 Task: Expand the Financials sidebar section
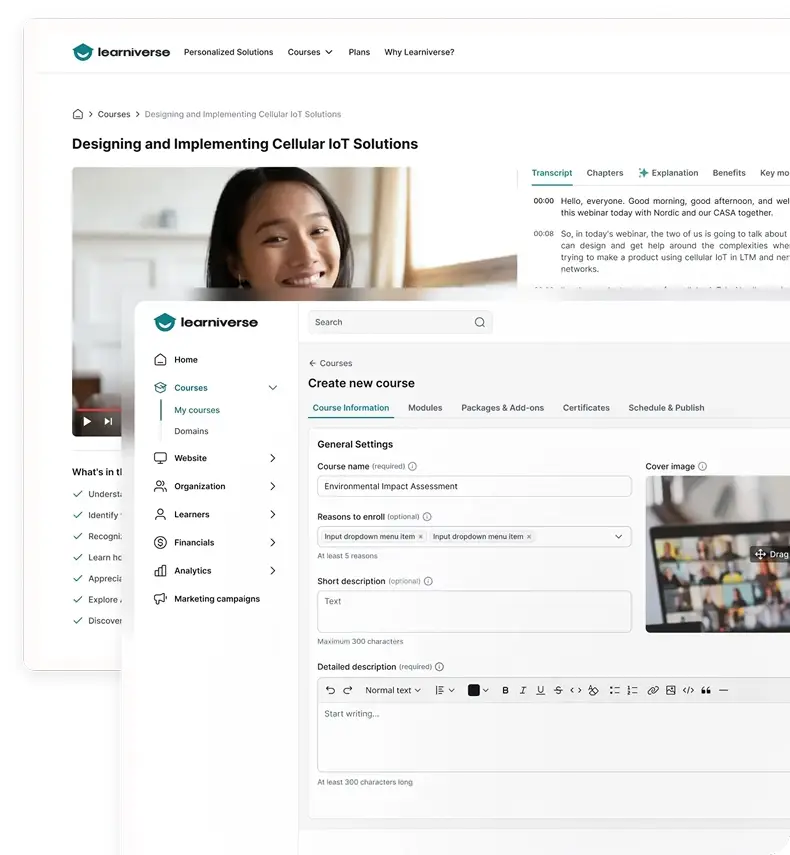pos(272,542)
